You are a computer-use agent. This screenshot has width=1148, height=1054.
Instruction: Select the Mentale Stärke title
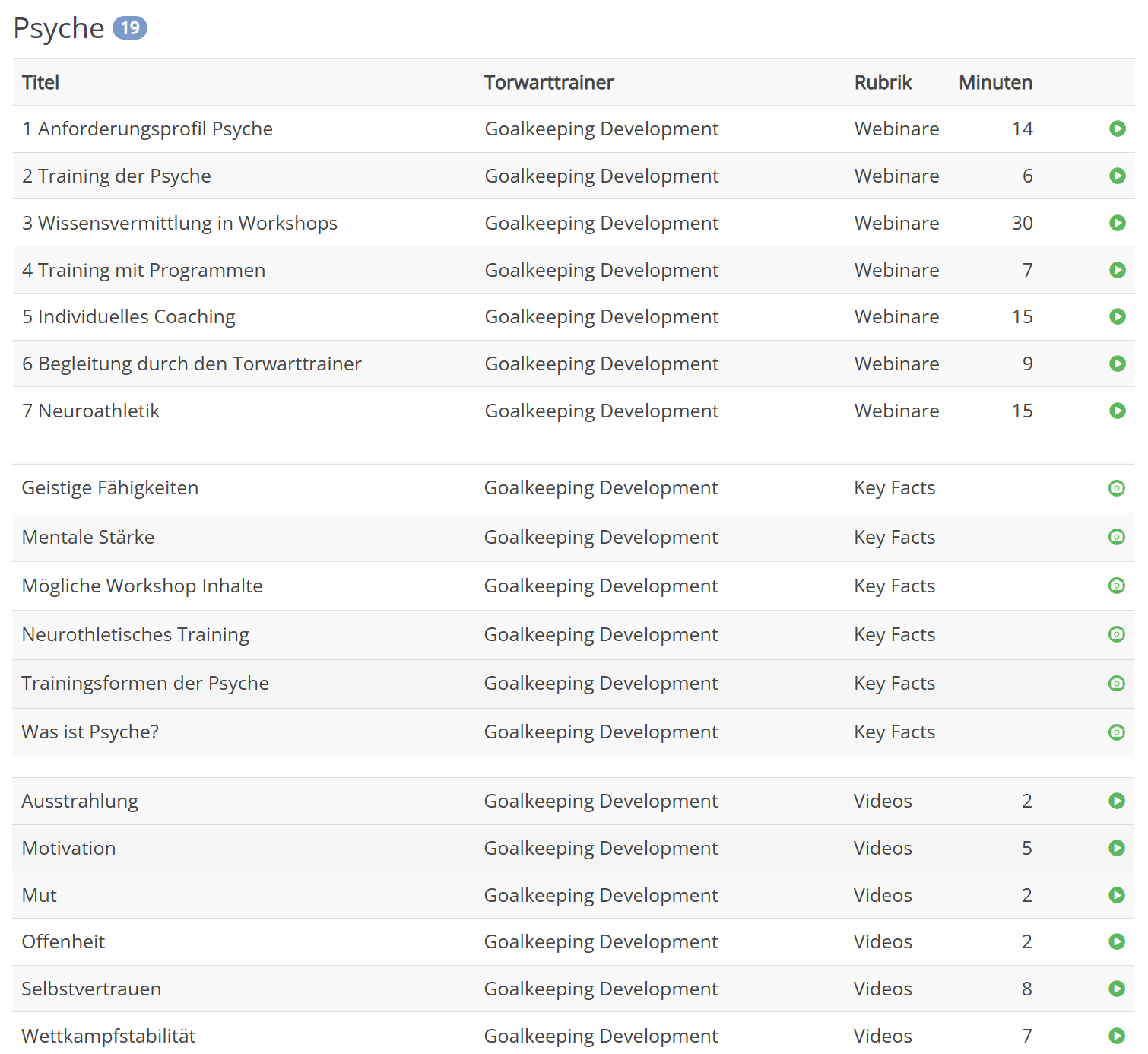(88, 537)
